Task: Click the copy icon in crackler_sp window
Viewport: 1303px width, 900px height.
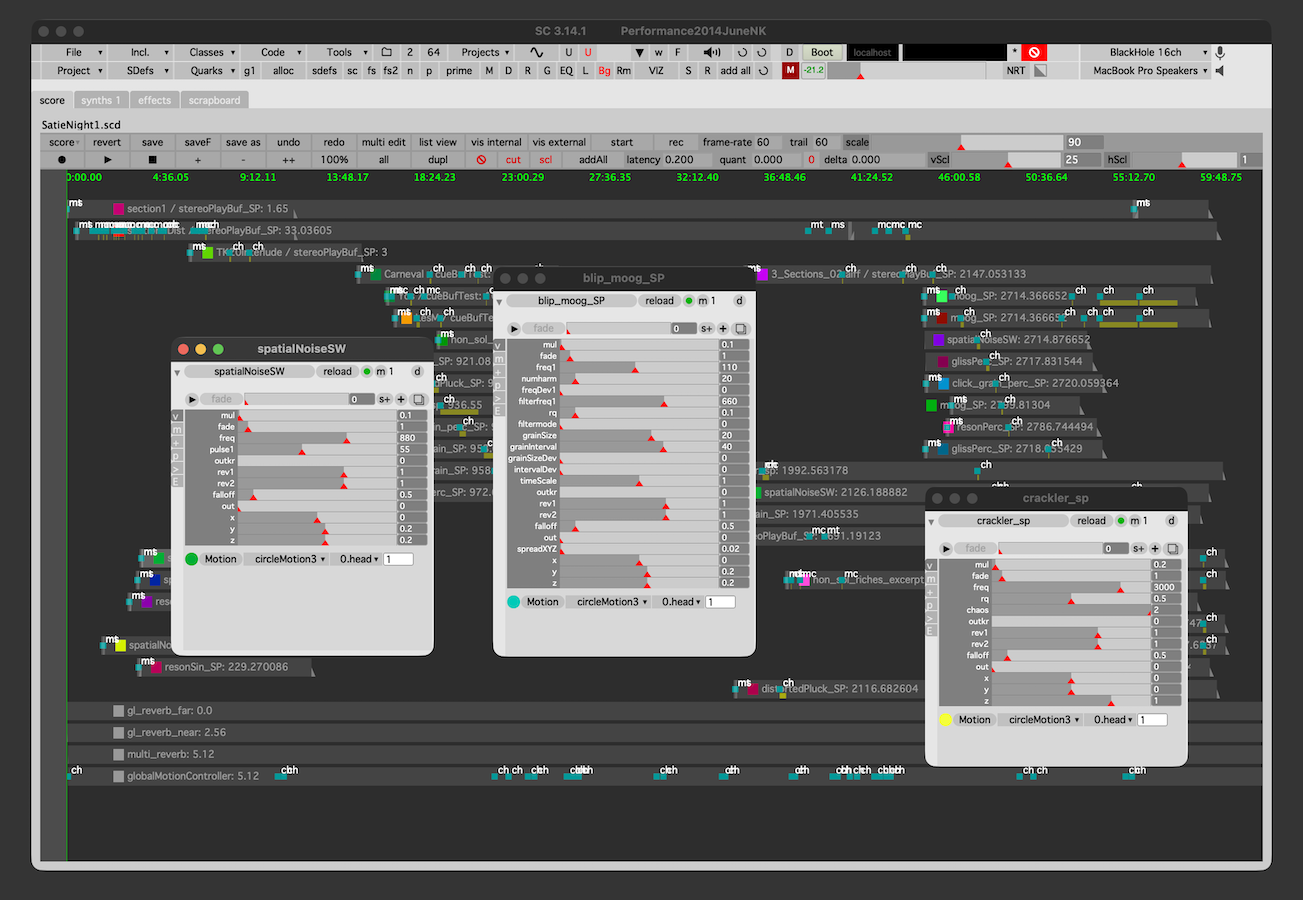Action: point(1173,549)
